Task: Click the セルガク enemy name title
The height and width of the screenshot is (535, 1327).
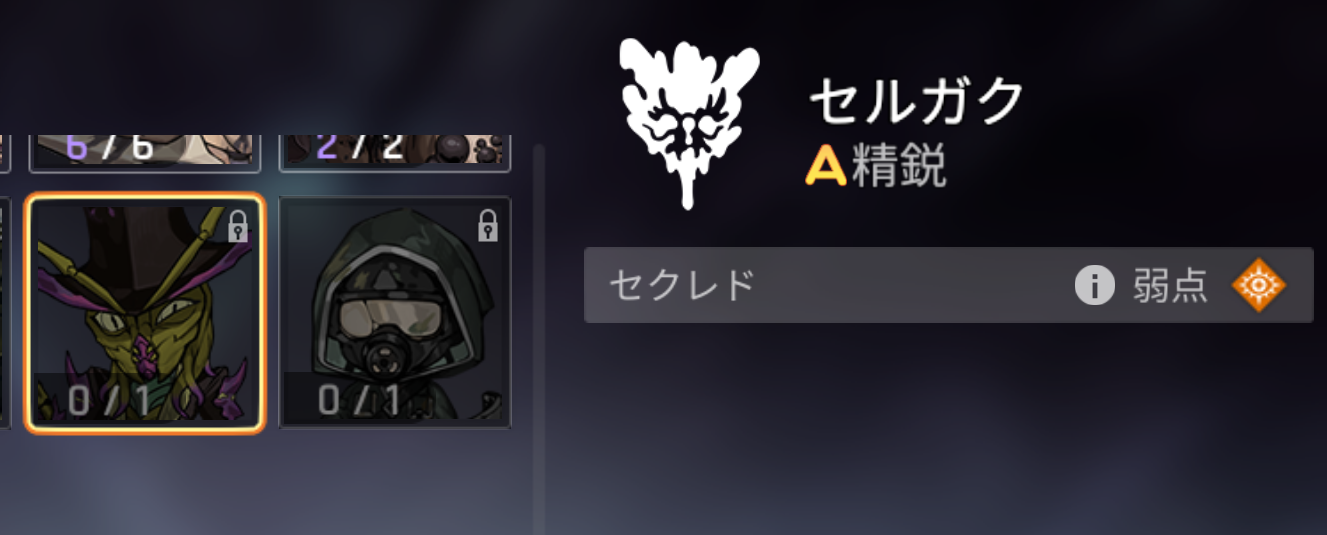Action: [x=918, y=100]
